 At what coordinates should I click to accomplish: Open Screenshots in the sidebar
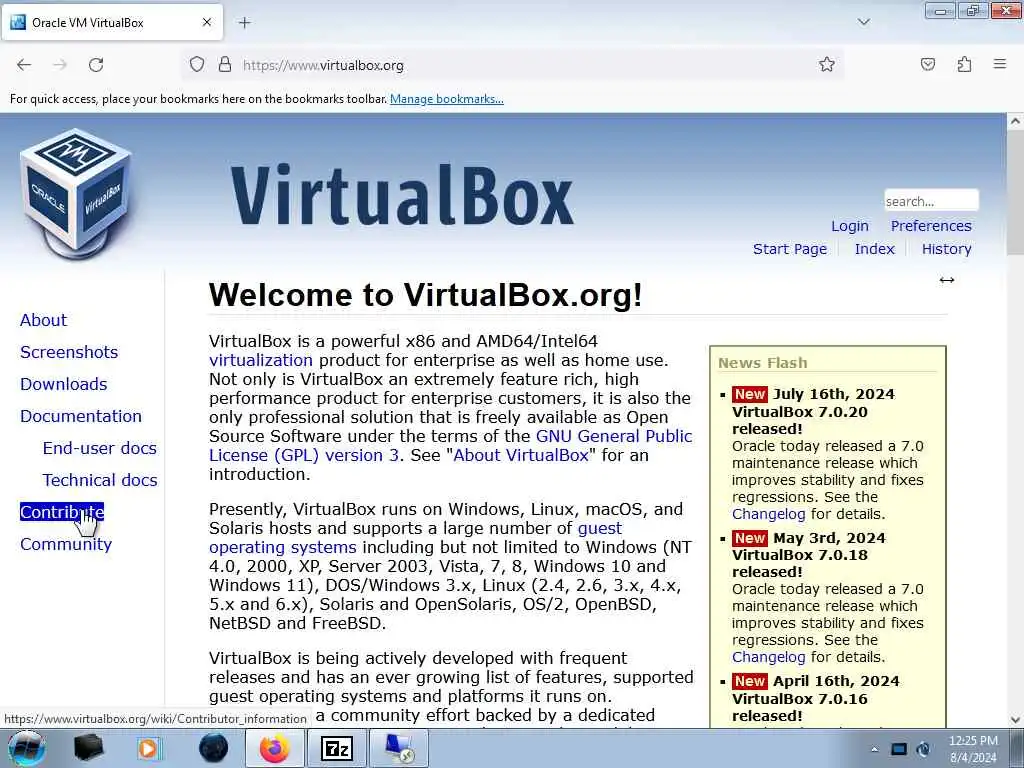pyautogui.click(x=69, y=352)
